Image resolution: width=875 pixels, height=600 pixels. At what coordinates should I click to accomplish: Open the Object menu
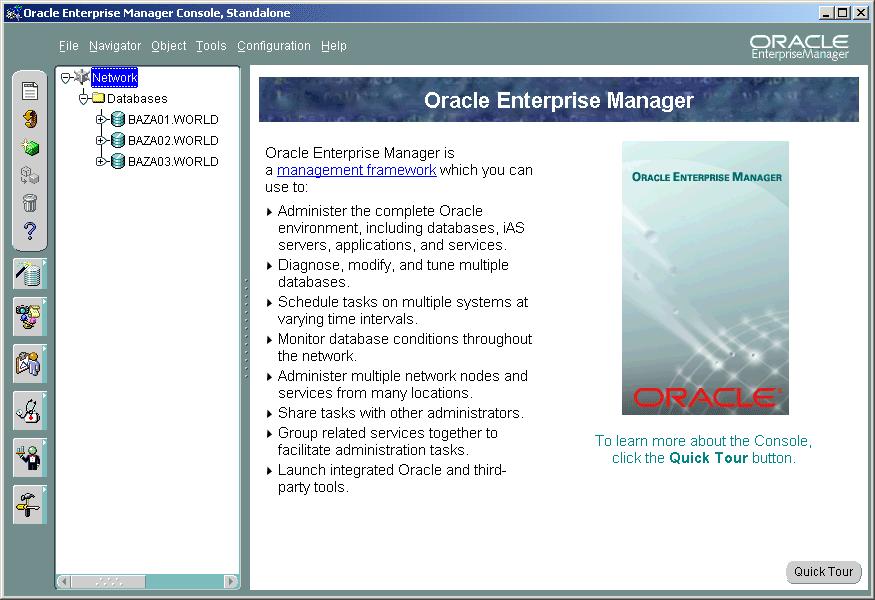tap(169, 46)
